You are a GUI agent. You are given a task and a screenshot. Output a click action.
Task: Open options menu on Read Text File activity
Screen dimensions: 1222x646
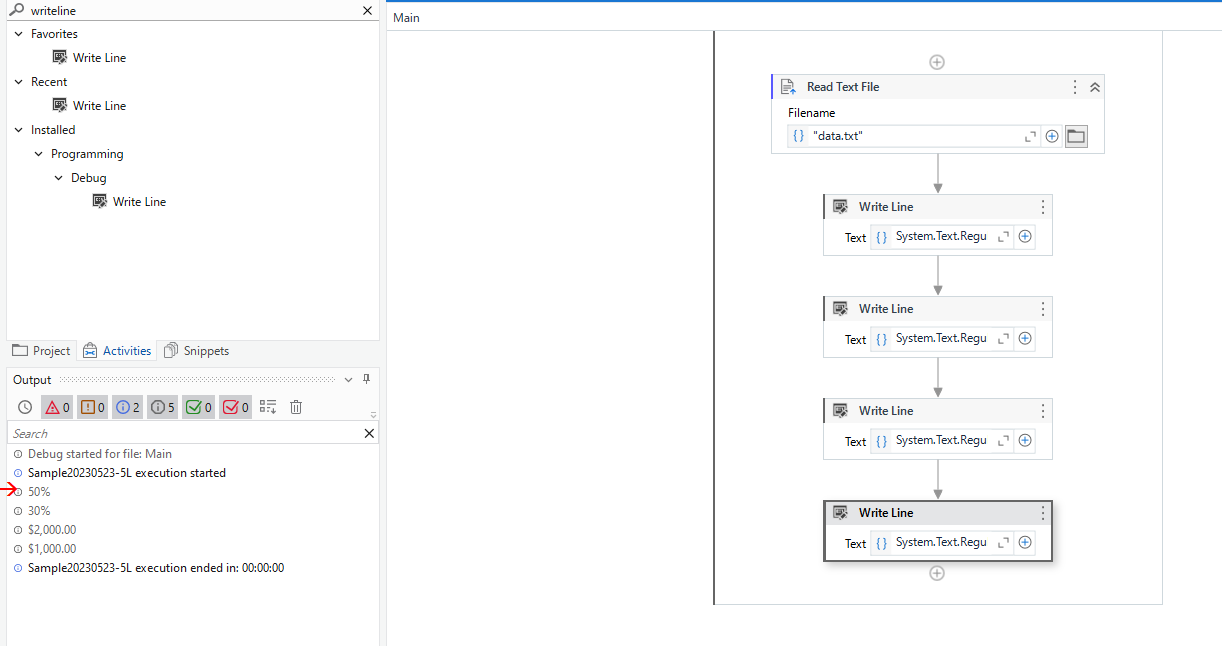tap(1074, 87)
